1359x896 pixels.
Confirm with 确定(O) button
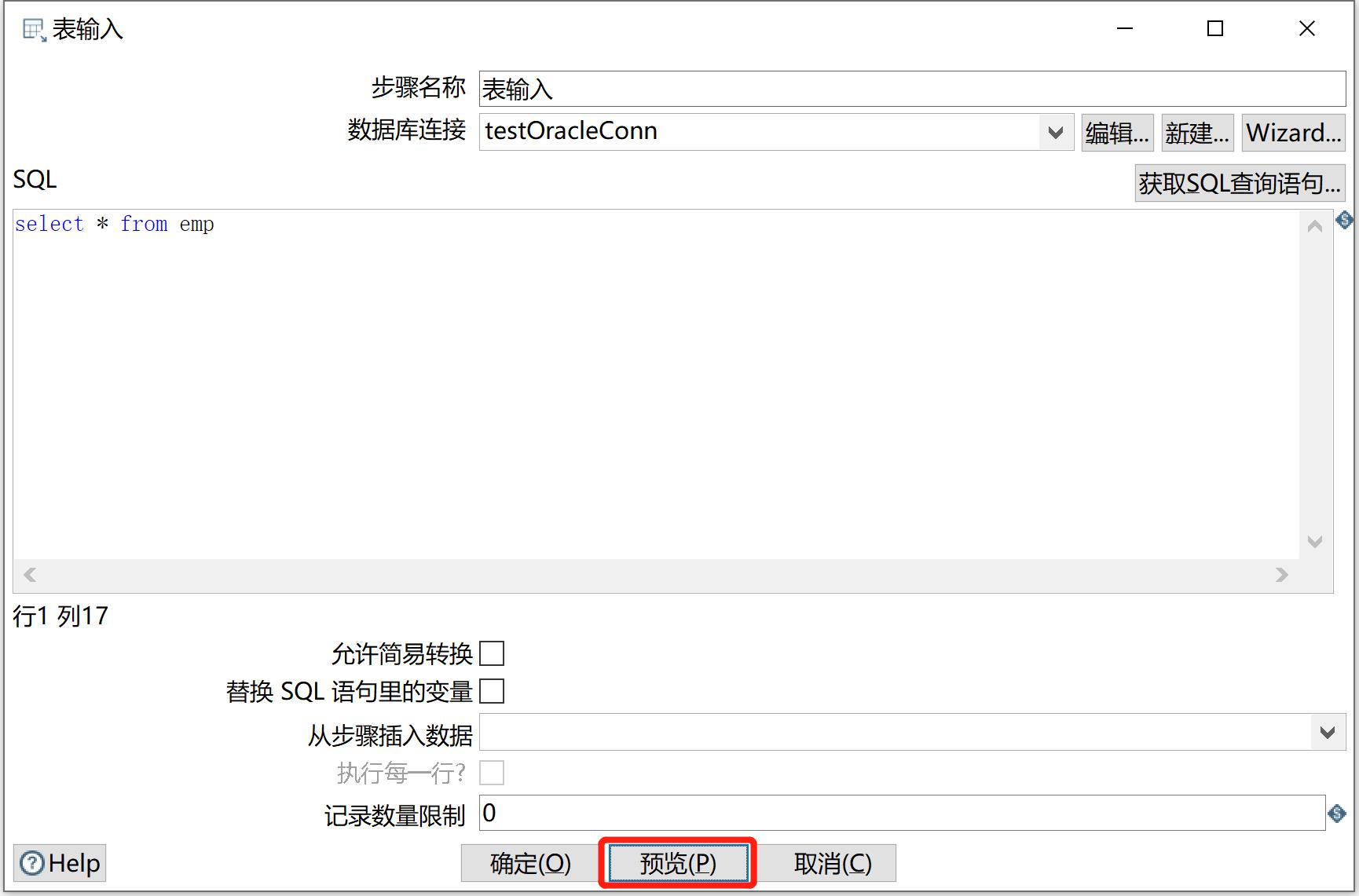530,864
